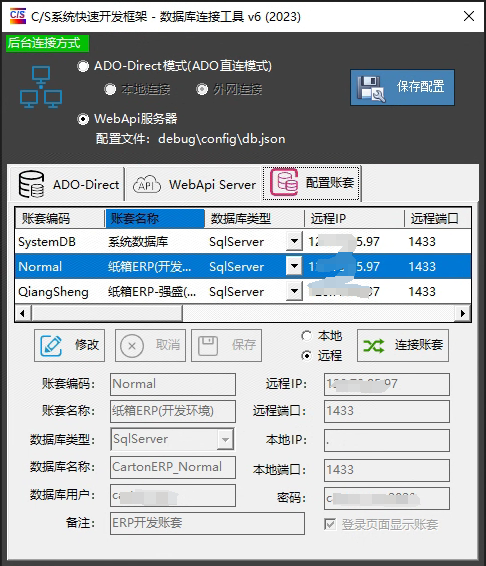
Task: Click the blue network computers icon
Action: (41, 87)
